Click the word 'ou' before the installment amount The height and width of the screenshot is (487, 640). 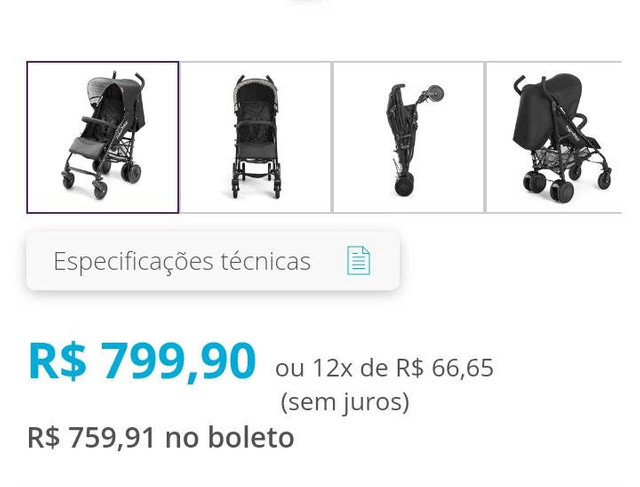[x=290, y=368]
